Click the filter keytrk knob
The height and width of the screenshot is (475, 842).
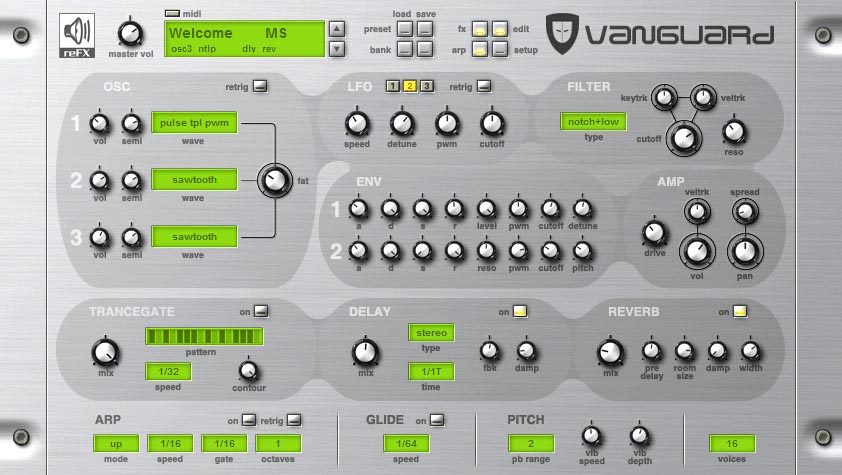point(664,98)
